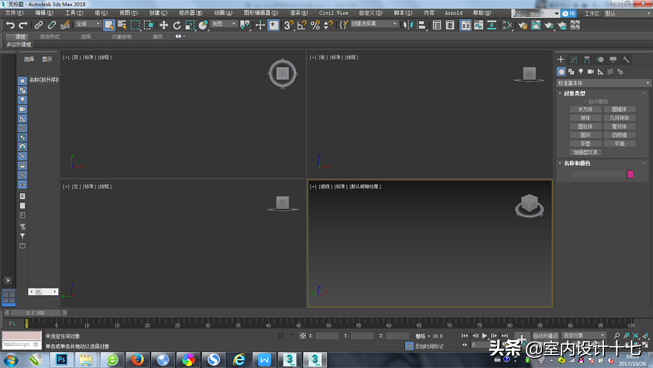Toggle the eye filter in scene explorer
Screen dimensions: 653x368
22,184
